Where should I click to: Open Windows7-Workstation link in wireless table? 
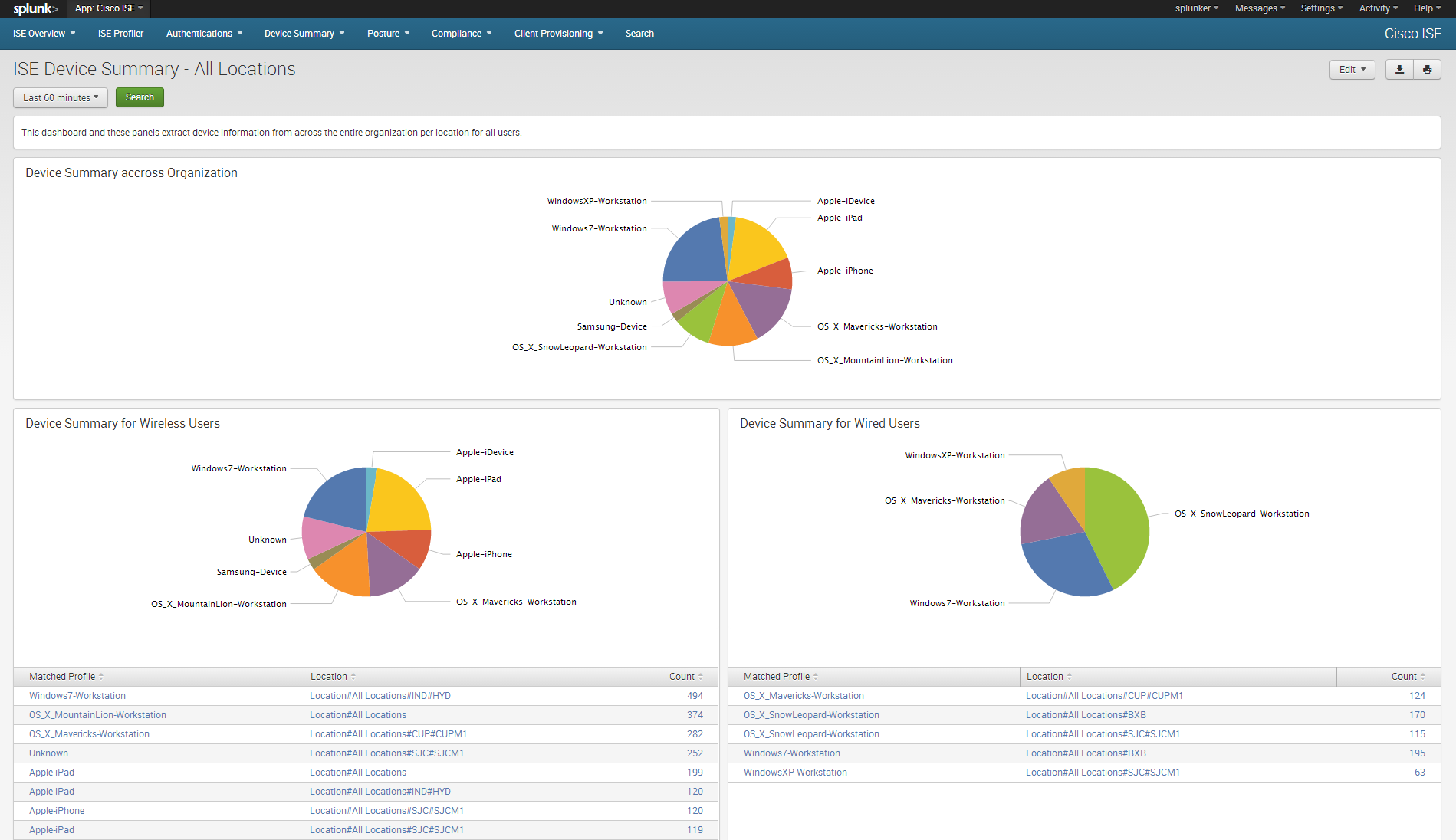(x=77, y=696)
